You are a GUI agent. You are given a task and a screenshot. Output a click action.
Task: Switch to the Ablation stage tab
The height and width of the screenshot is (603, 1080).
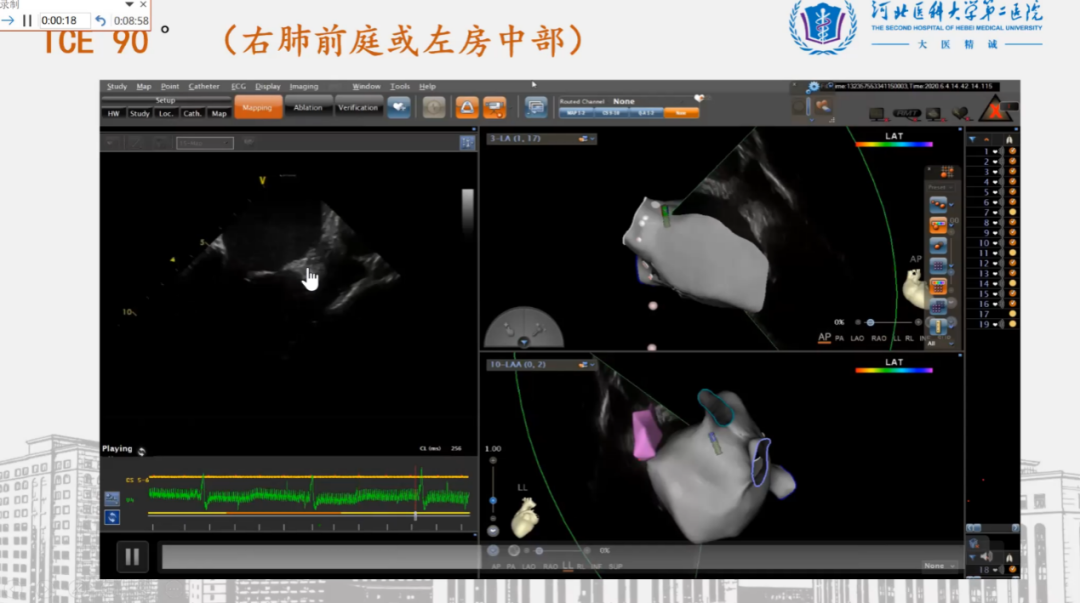click(308, 107)
